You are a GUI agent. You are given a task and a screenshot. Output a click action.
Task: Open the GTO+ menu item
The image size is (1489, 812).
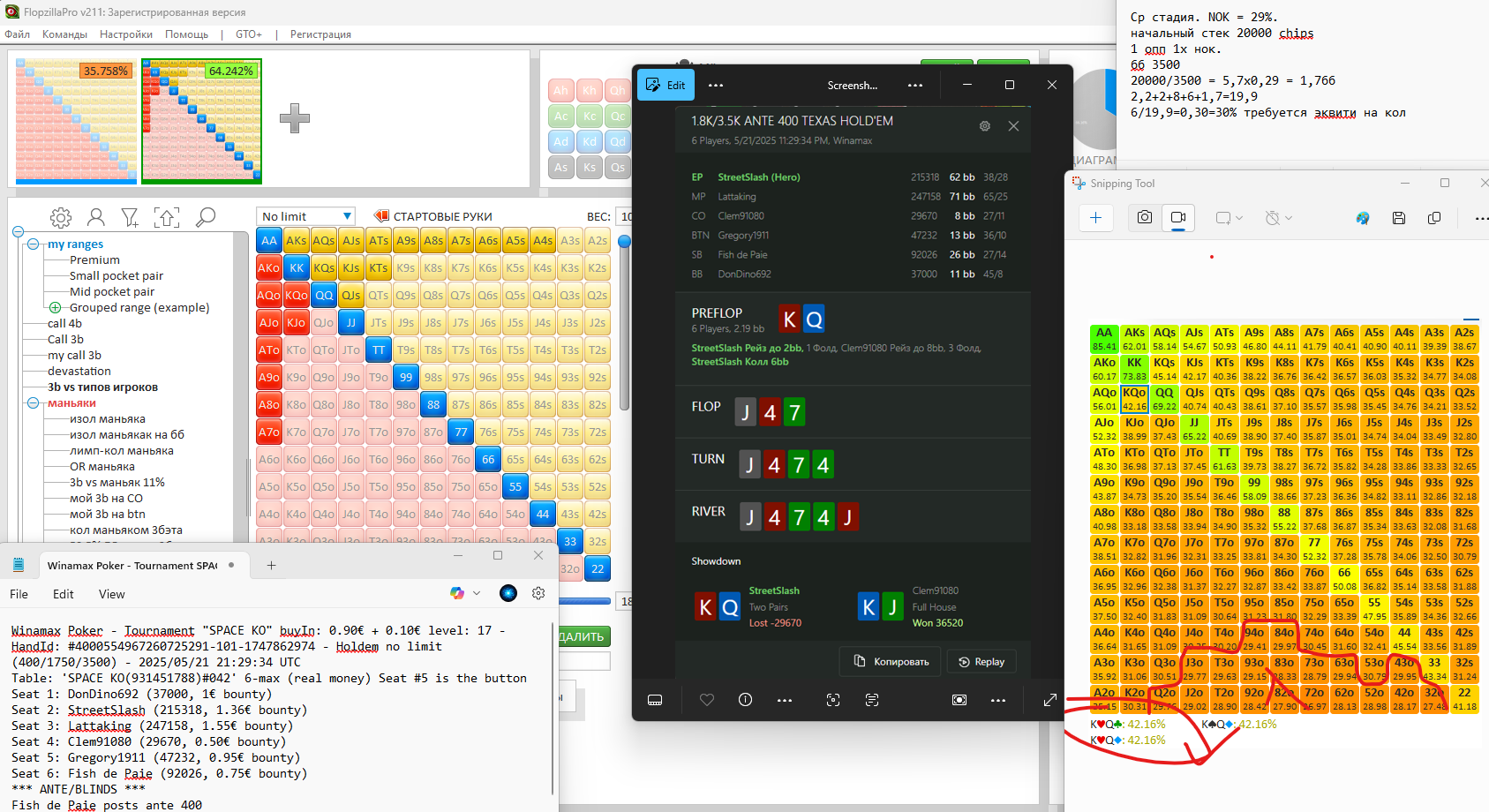249,34
